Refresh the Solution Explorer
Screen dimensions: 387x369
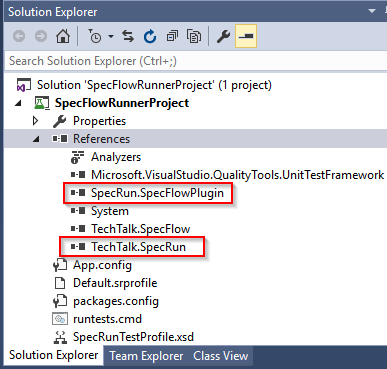[x=150, y=36]
